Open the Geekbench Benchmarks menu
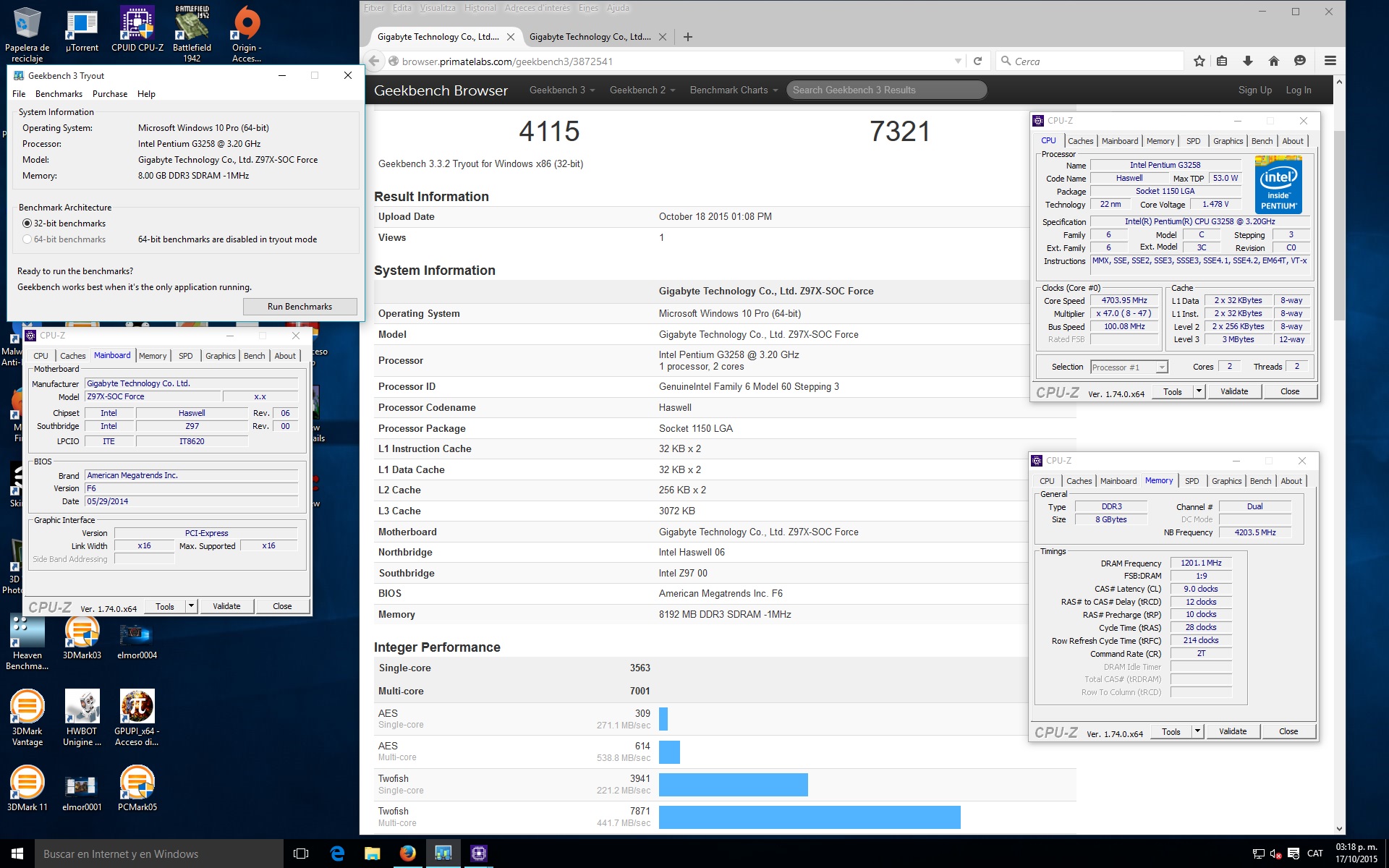 [x=59, y=94]
